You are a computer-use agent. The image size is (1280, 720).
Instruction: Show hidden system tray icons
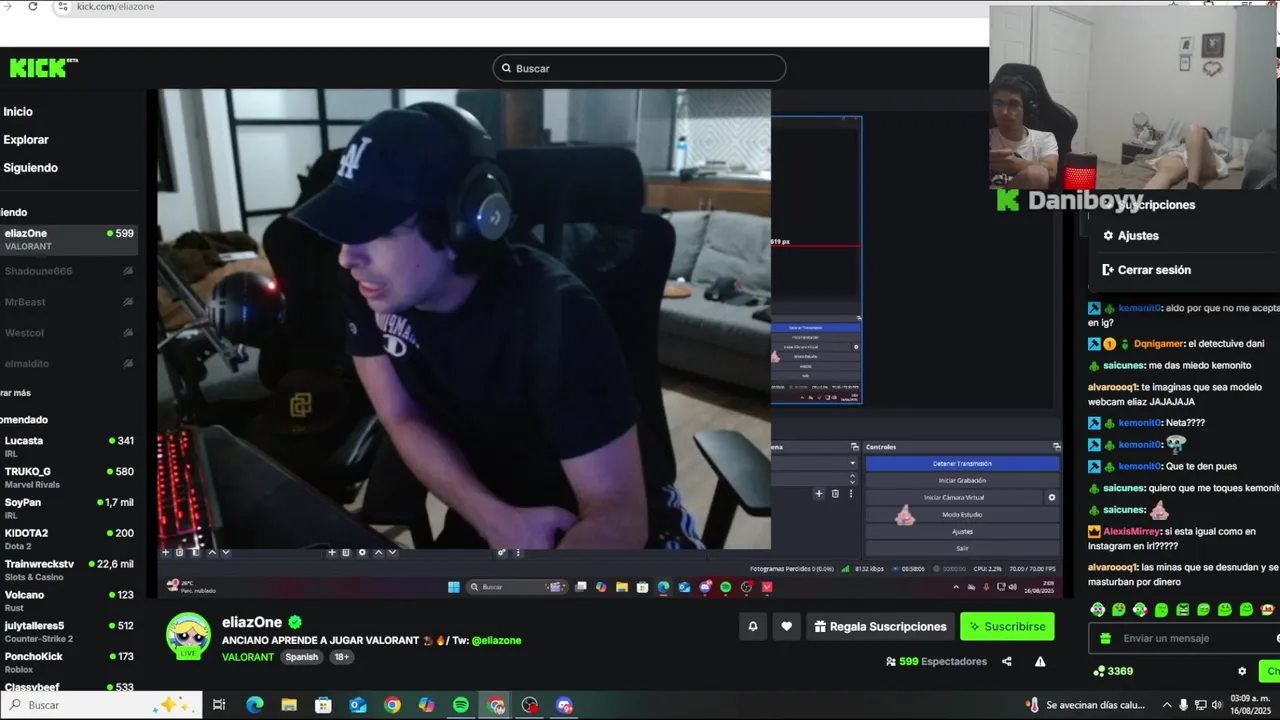[1167, 705]
